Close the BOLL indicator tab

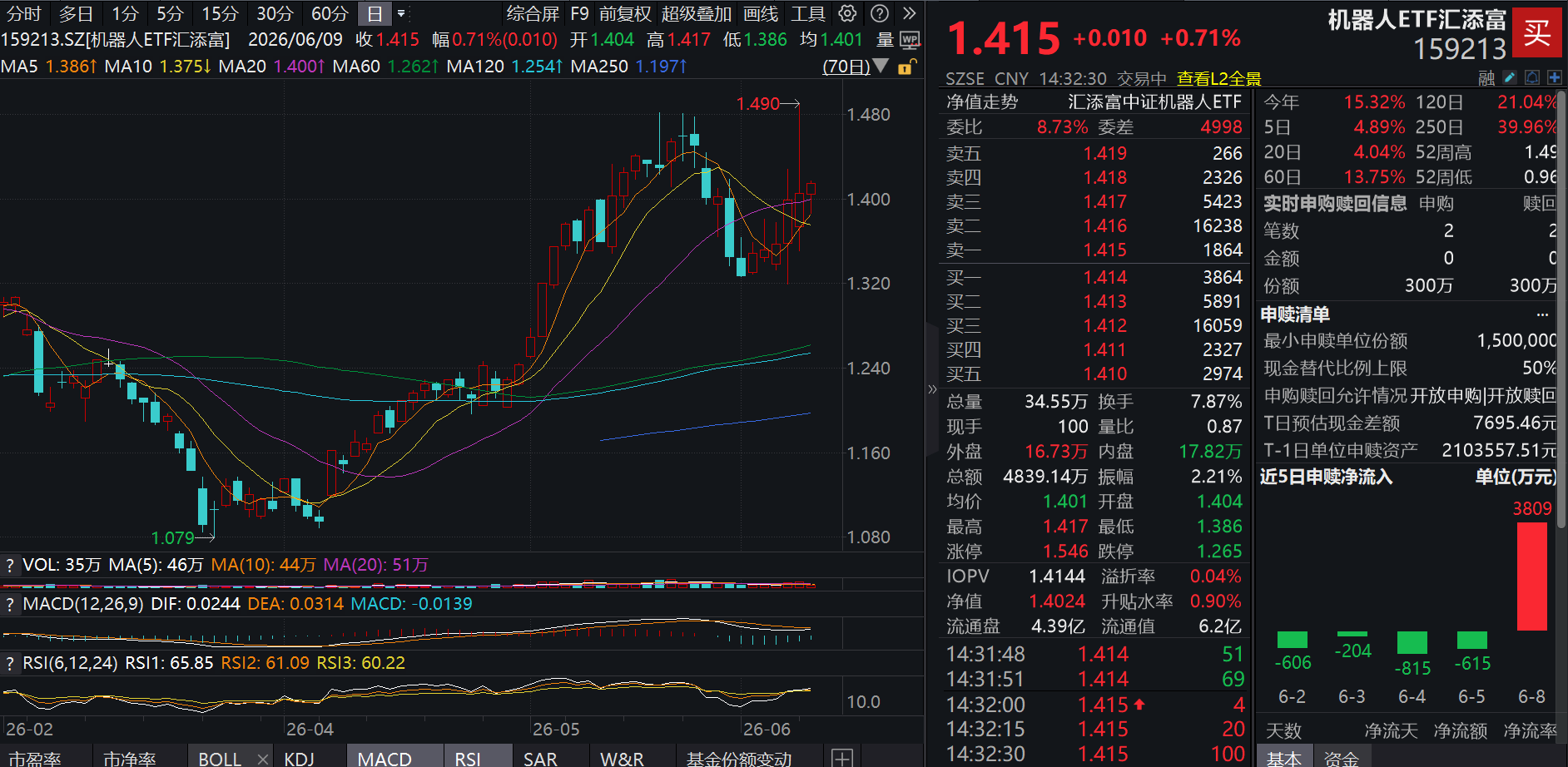tap(263, 759)
